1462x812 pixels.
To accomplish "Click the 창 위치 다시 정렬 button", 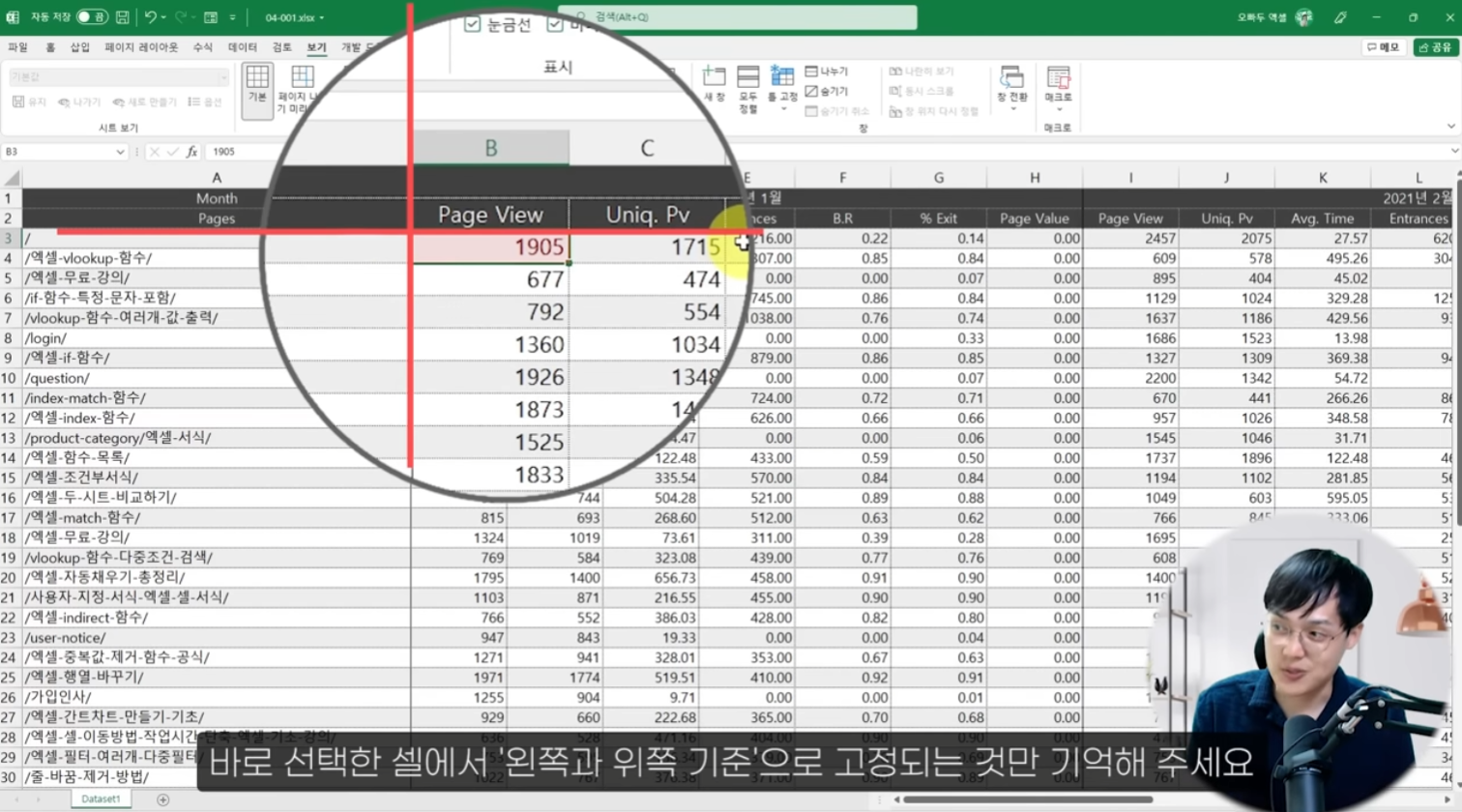I will click(933, 111).
